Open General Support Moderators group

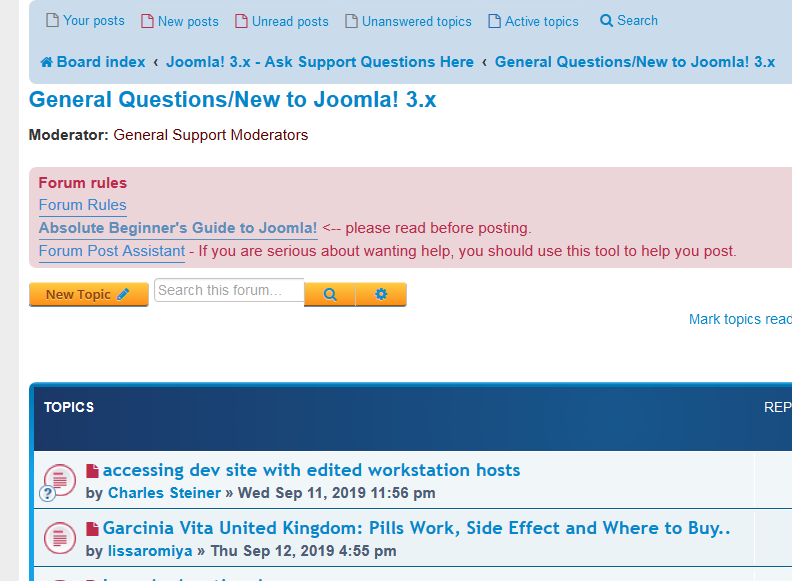pos(211,135)
